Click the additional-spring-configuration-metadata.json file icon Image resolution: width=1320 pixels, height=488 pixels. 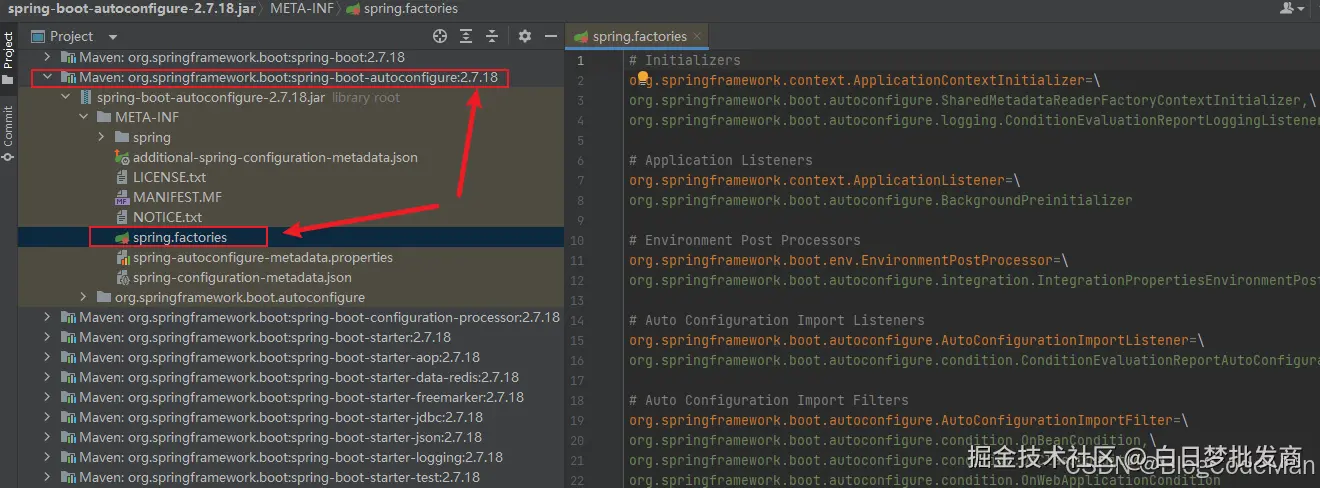coord(122,158)
